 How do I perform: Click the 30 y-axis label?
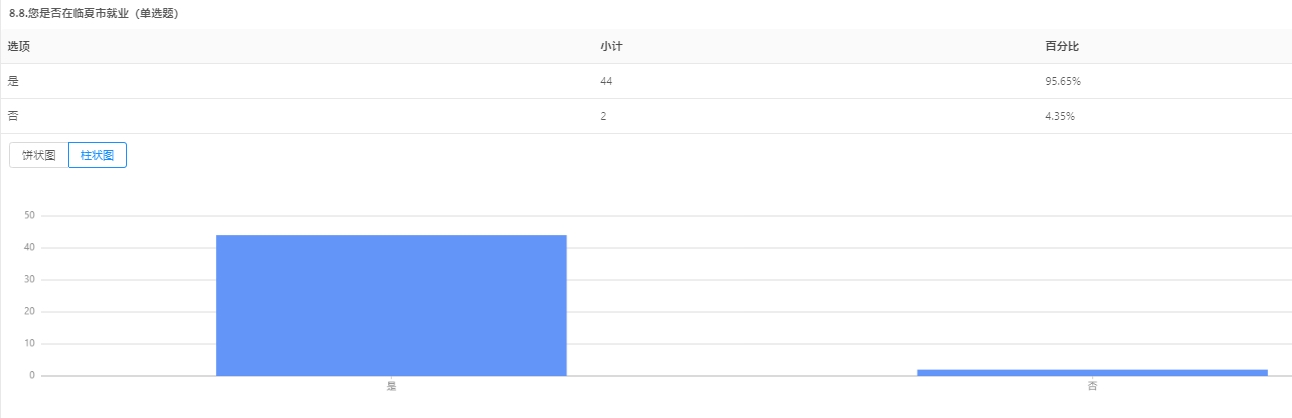pos(30,279)
